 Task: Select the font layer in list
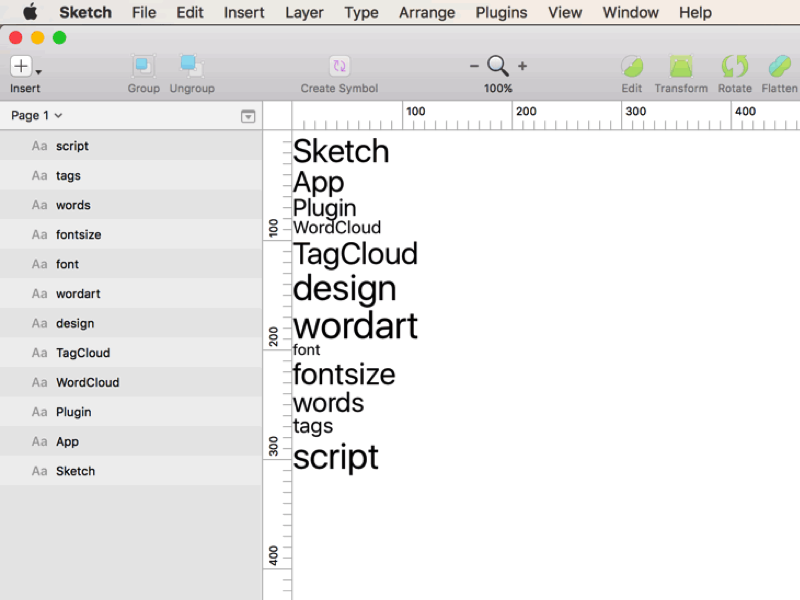(x=131, y=264)
